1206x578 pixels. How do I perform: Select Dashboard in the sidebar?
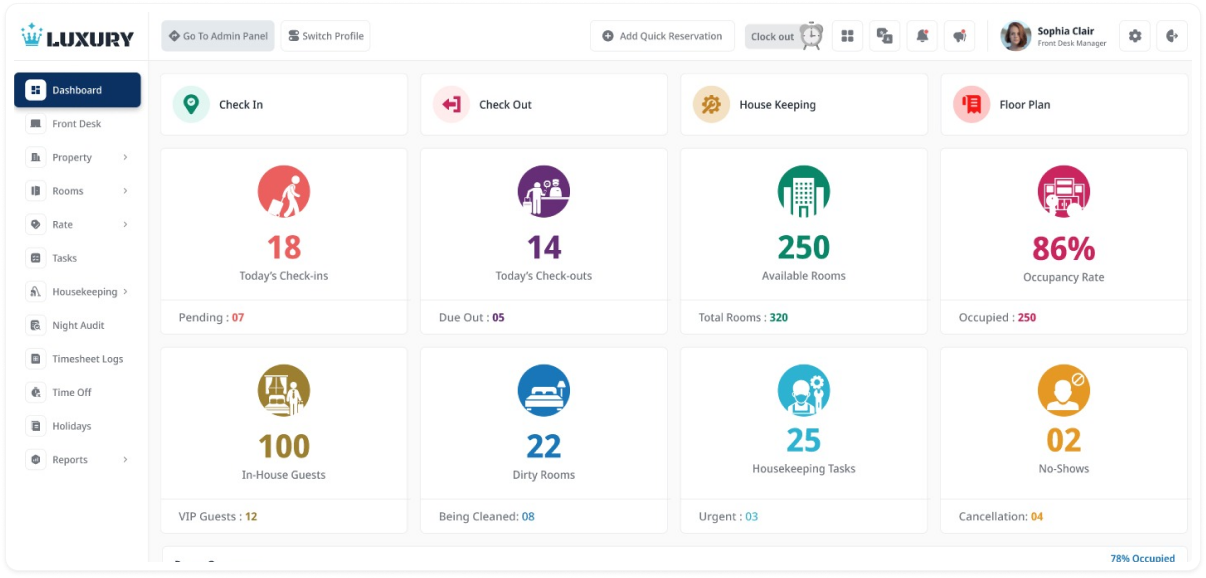(77, 90)
